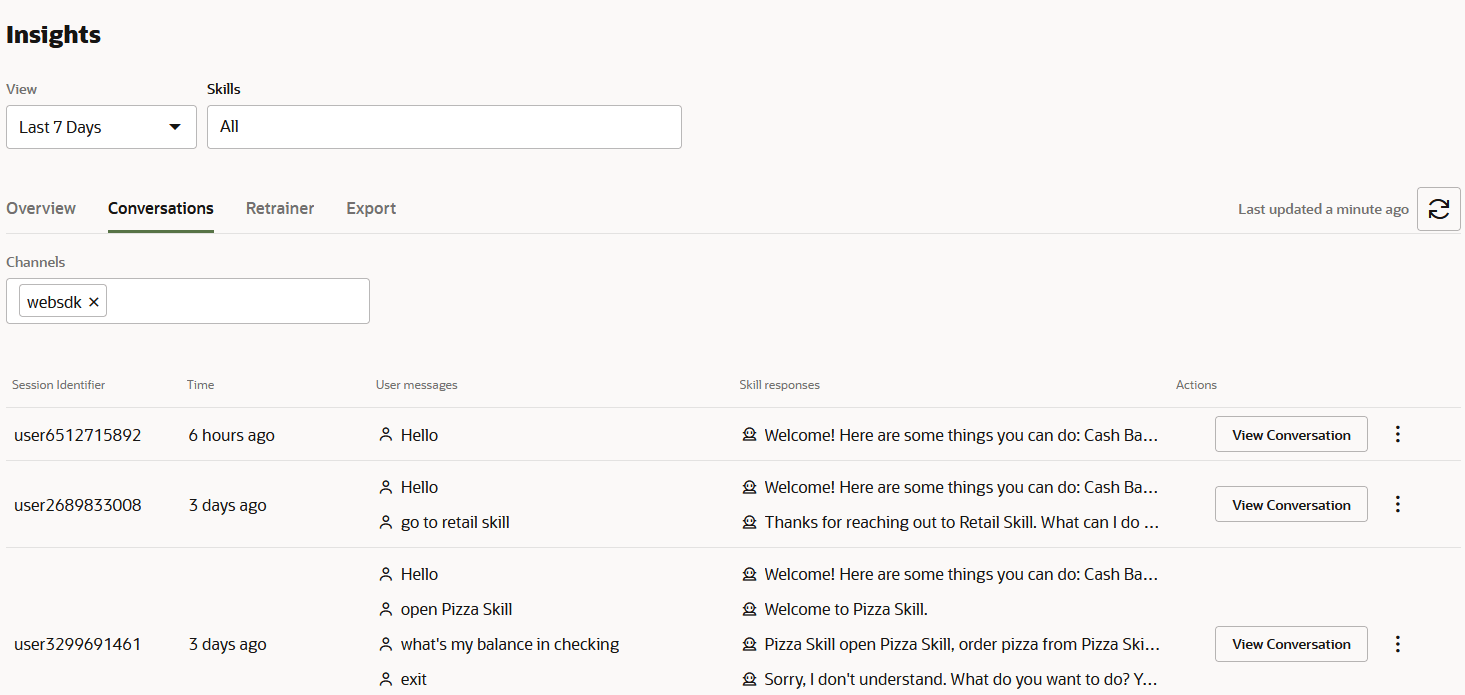Open the Last 7 Days view dropdown

pyautogui.click(x=100, y=127)
